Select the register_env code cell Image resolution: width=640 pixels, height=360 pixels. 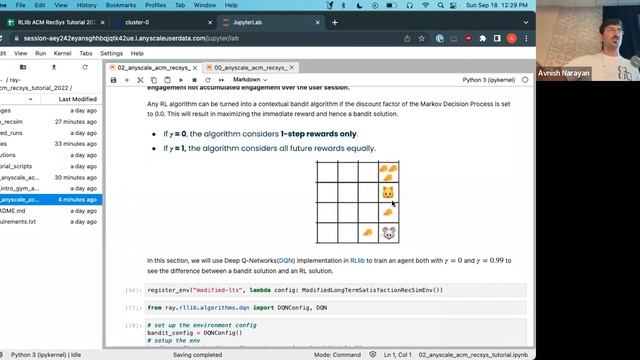tap(336, 290)
